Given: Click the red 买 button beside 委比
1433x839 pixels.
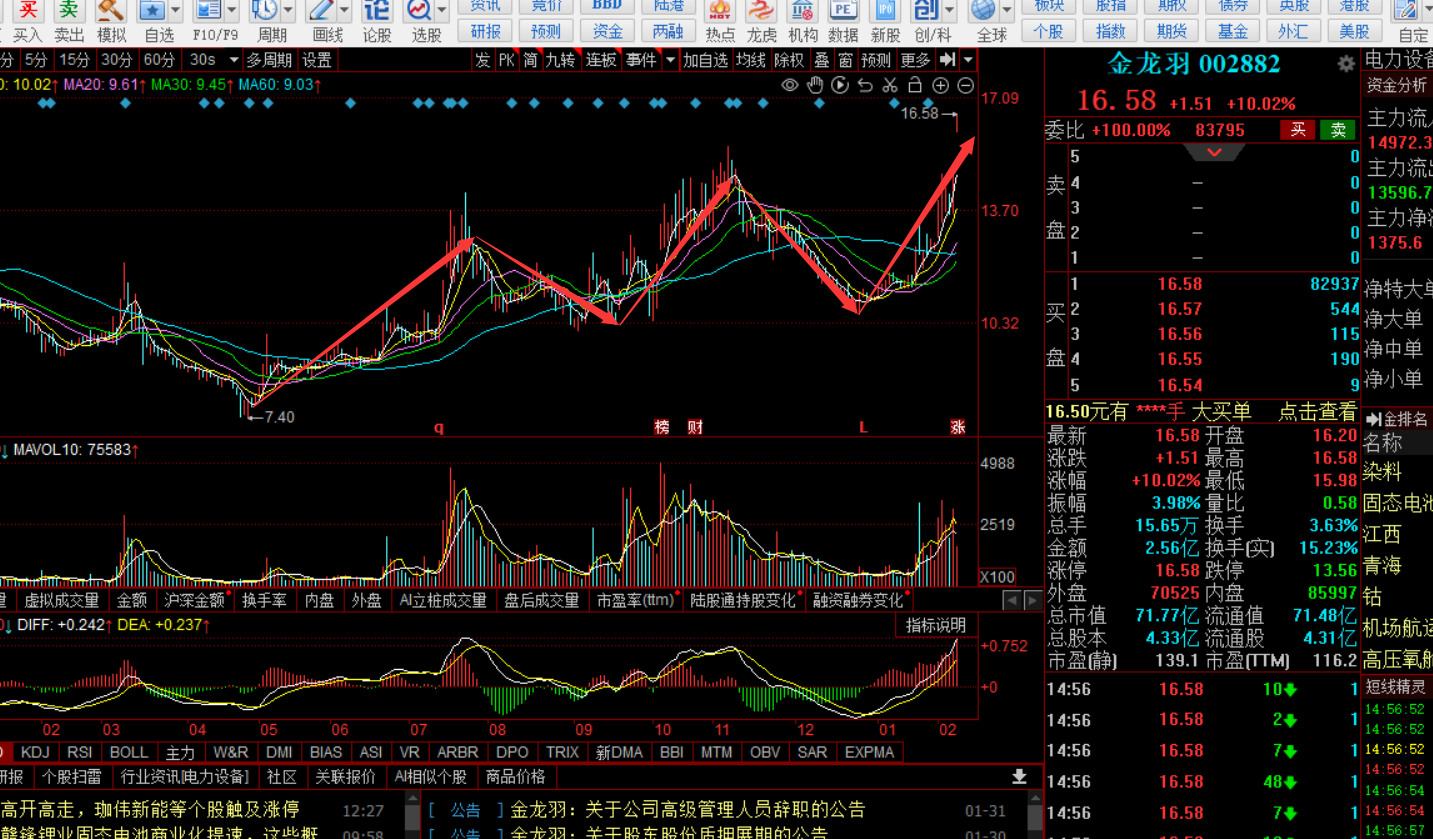Looking at the screenshot, I should [1298, 130].
